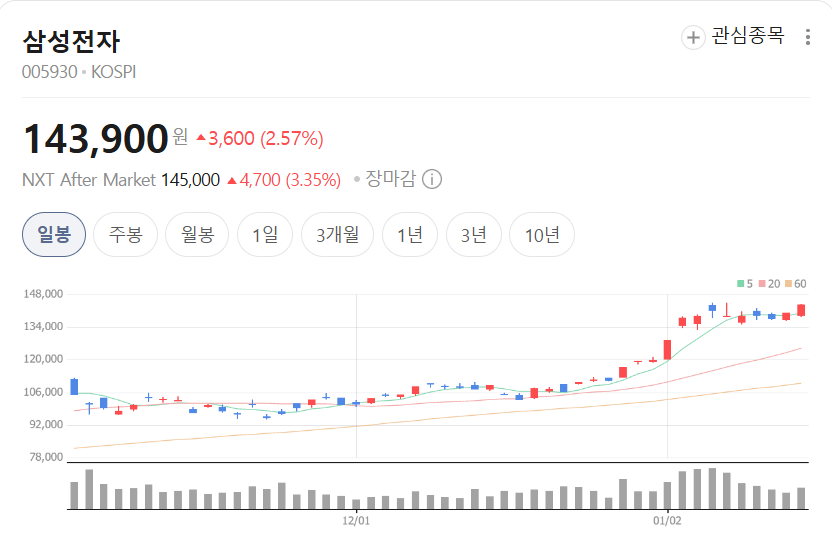Screen dimensions: 832x536
Task: Show the 3년 three-year chart
Action: pos(474,235)
